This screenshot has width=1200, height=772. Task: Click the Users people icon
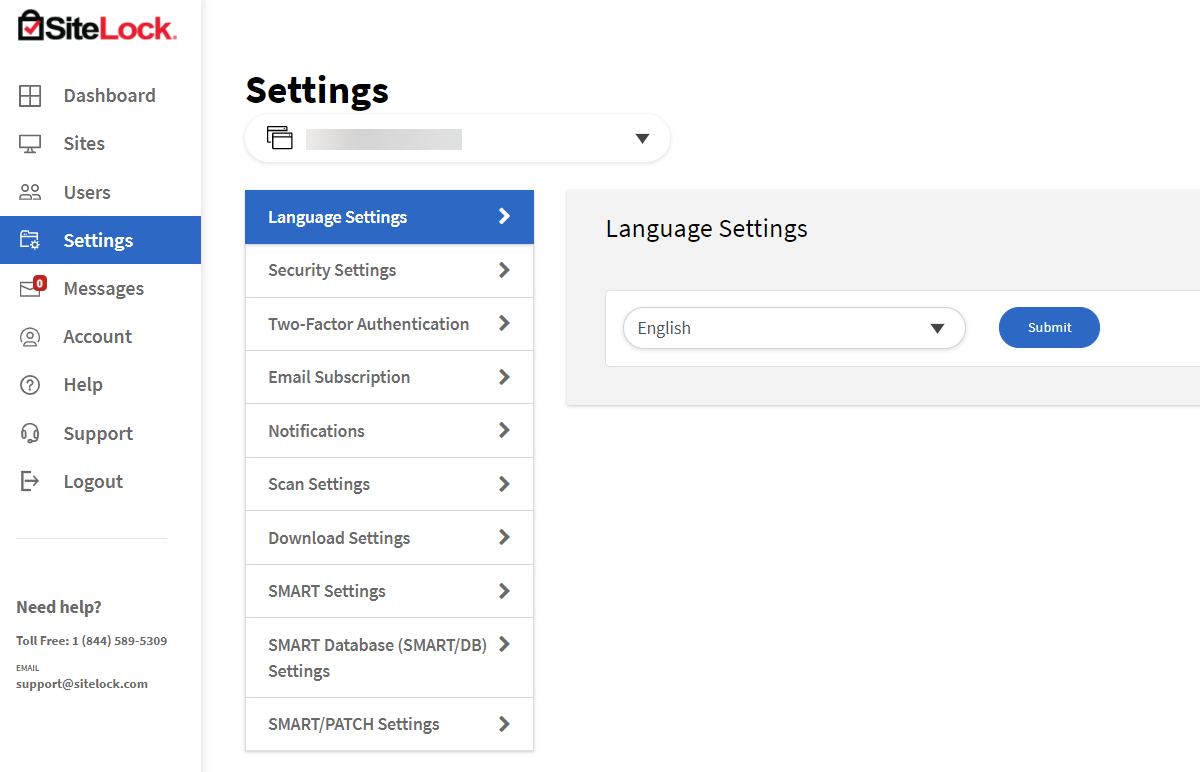[30, 192]
